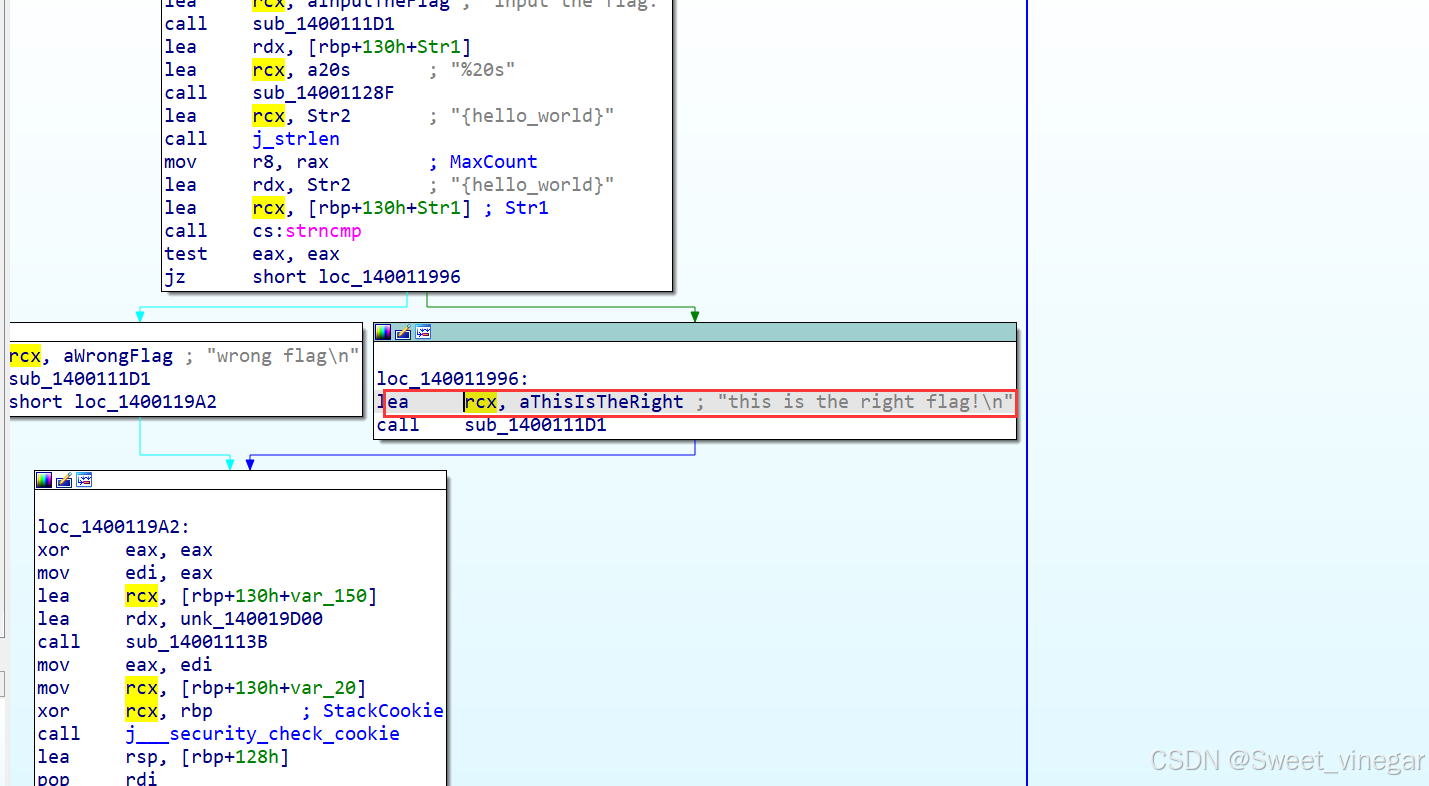
Task: Select the sub_14001128F function name
Action: point(322,92)
